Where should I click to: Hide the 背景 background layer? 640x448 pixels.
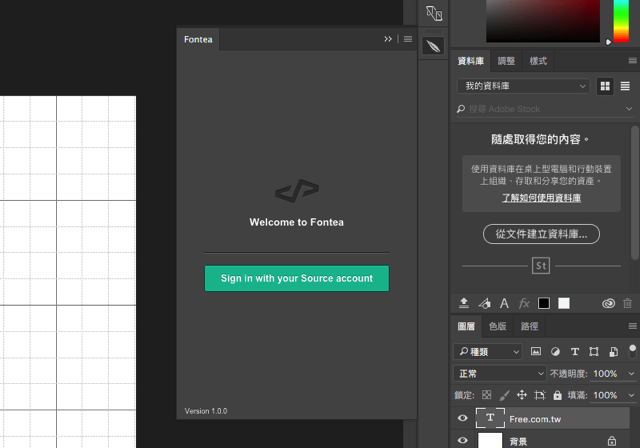(462, 440)
